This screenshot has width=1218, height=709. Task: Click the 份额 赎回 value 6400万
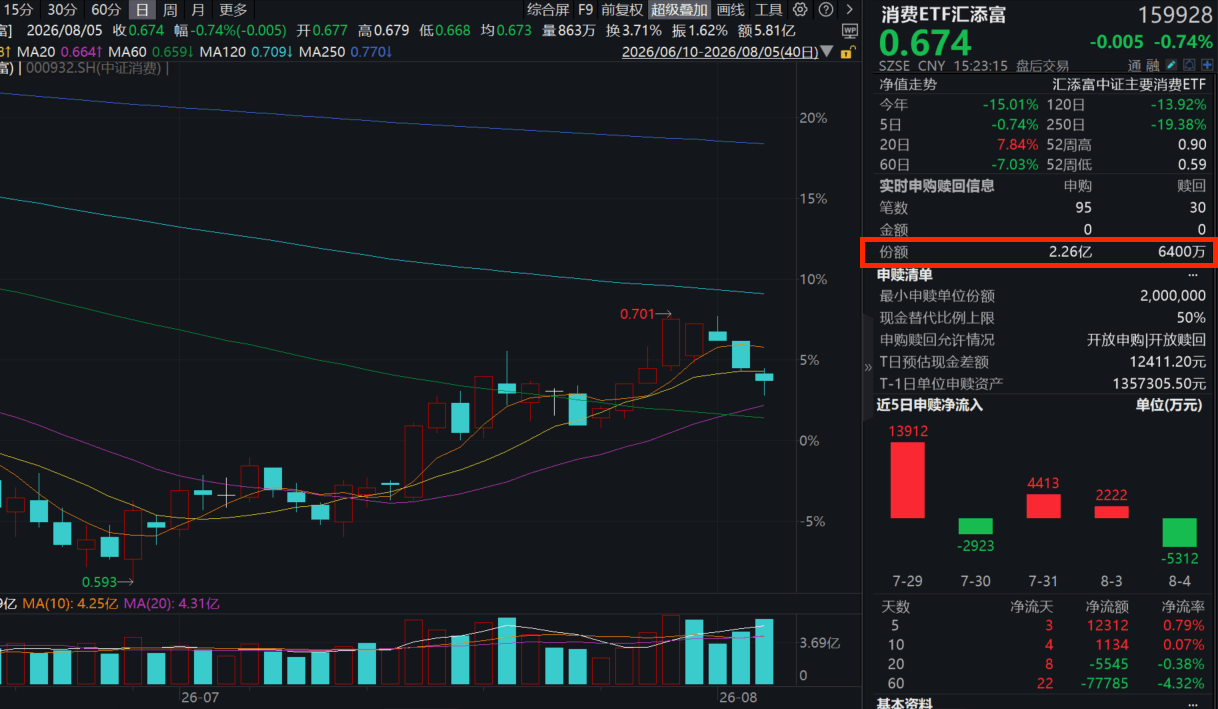1182,252
